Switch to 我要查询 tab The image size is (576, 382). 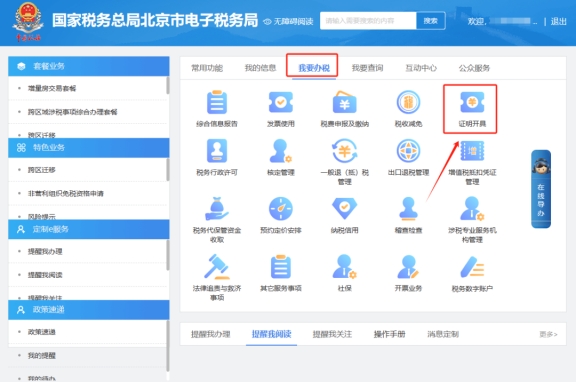(367, 68)
